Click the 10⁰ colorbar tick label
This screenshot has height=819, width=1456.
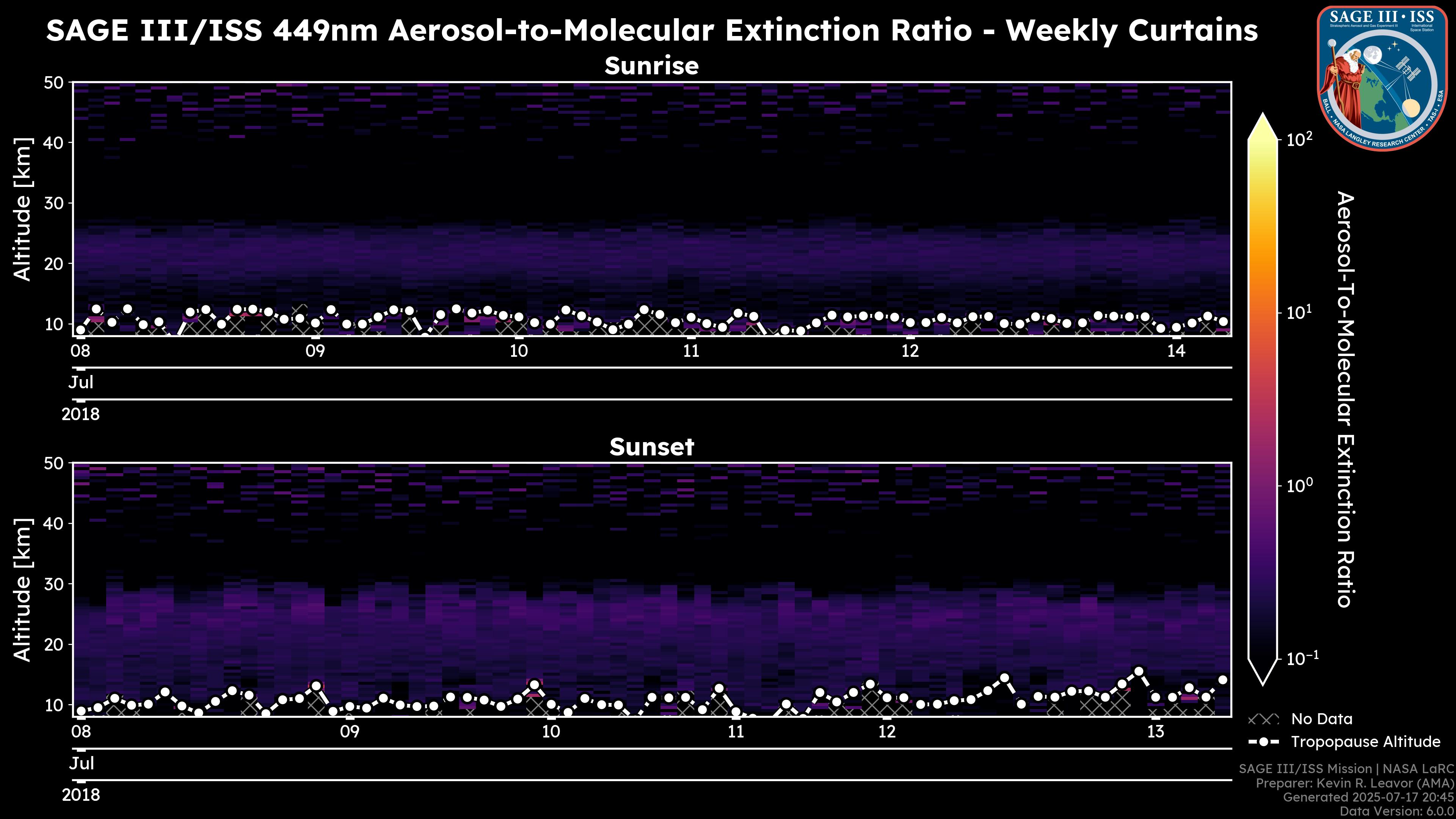pyautogui.click(x=1299, y=486)
